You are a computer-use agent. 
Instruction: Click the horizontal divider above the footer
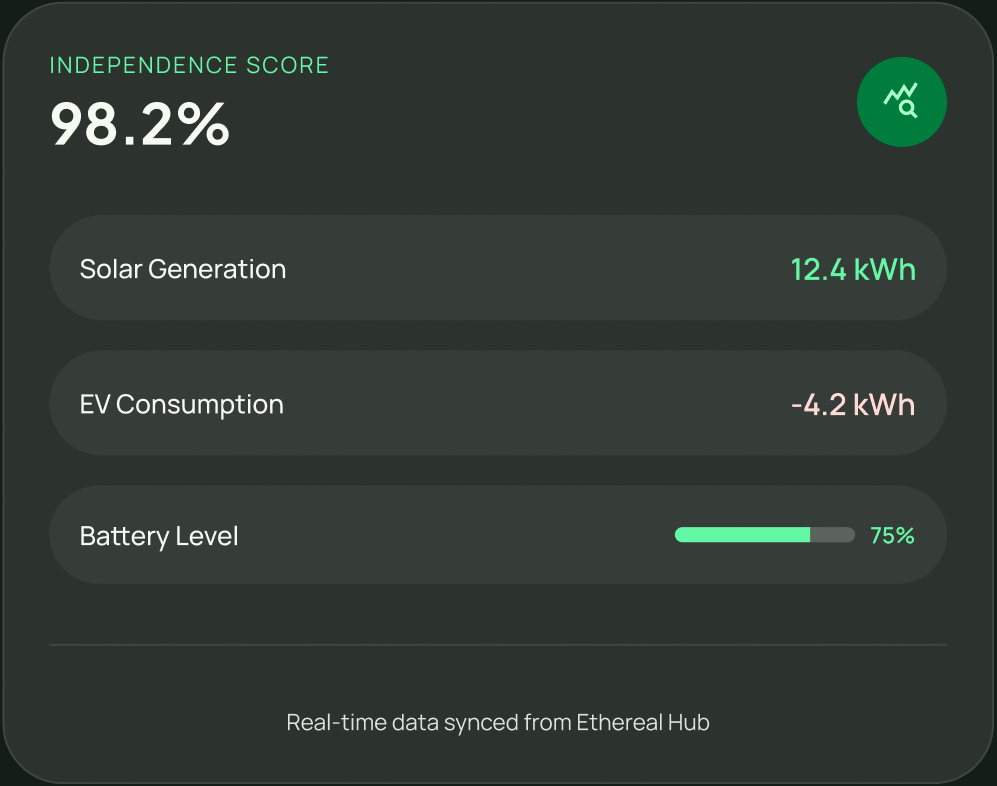(x=498, y=645)
